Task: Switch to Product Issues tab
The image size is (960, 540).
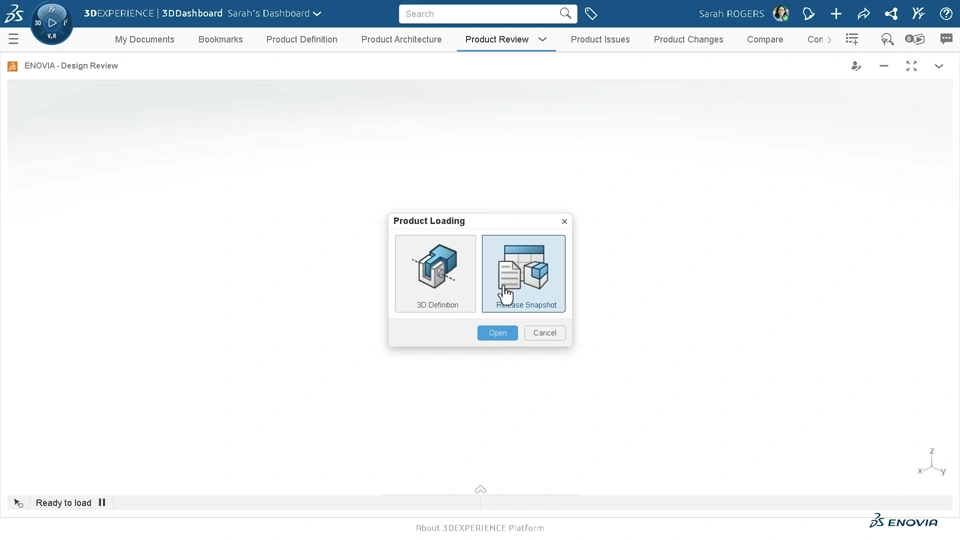Action: pyautogui.click(x=600, y=39)
